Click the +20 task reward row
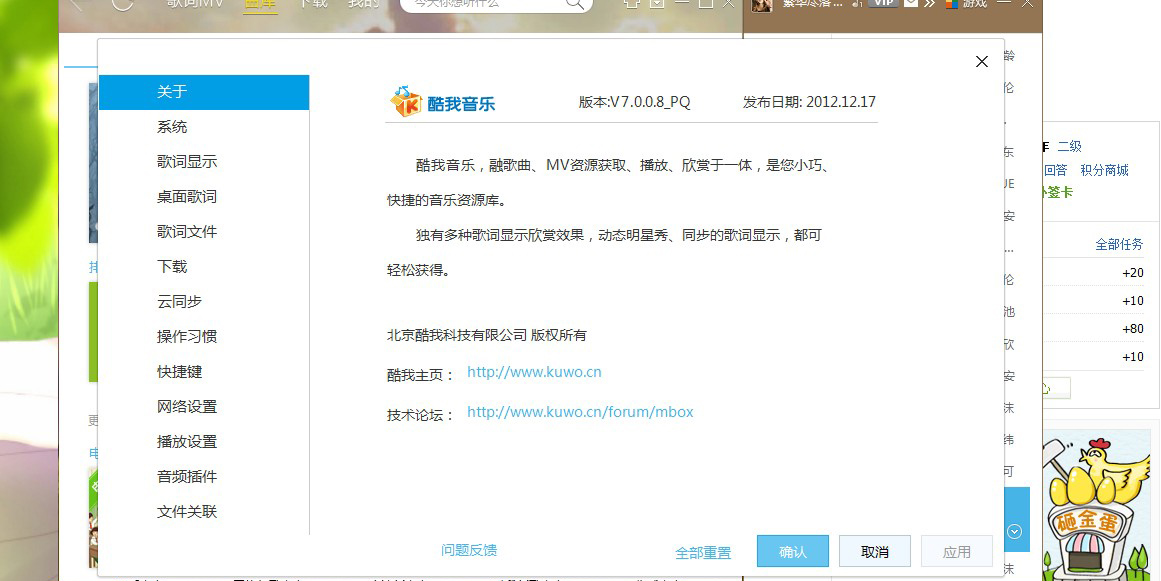The image size is (1161, 581). [x=1094, y=273]
